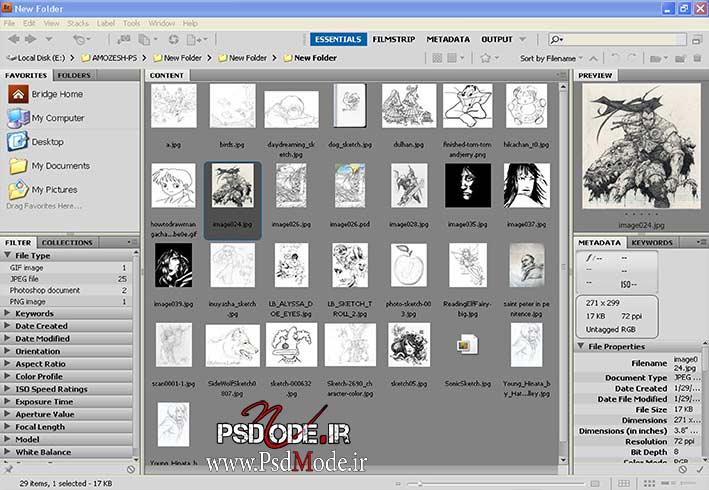The width and height of the screenshot is (709, 490).
Task: Click the Get Photos from Camera icon
Action: pyautogui.click(x=123, y=40)
